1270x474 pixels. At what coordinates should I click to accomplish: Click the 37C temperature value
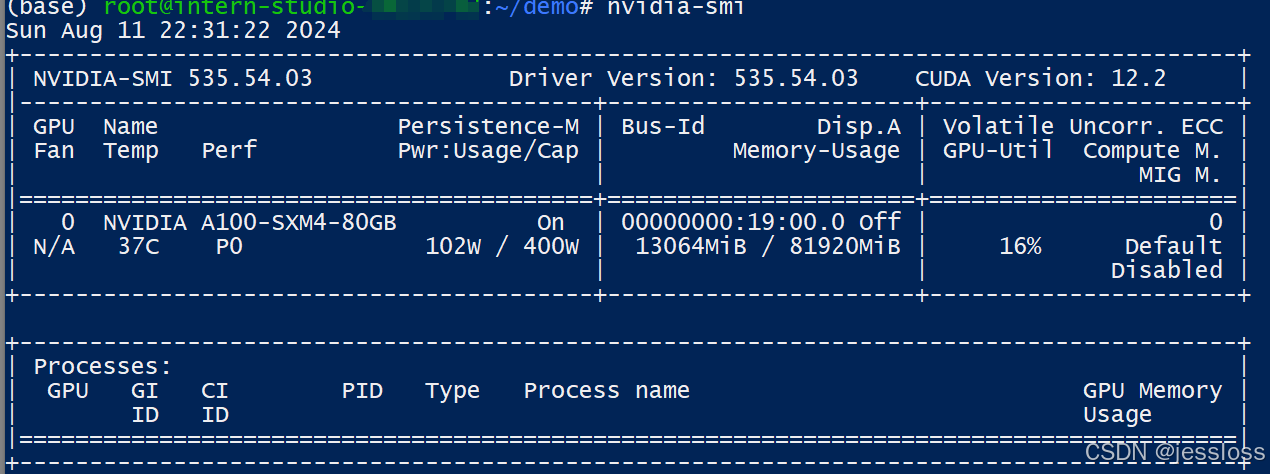(x=138, y=246)
